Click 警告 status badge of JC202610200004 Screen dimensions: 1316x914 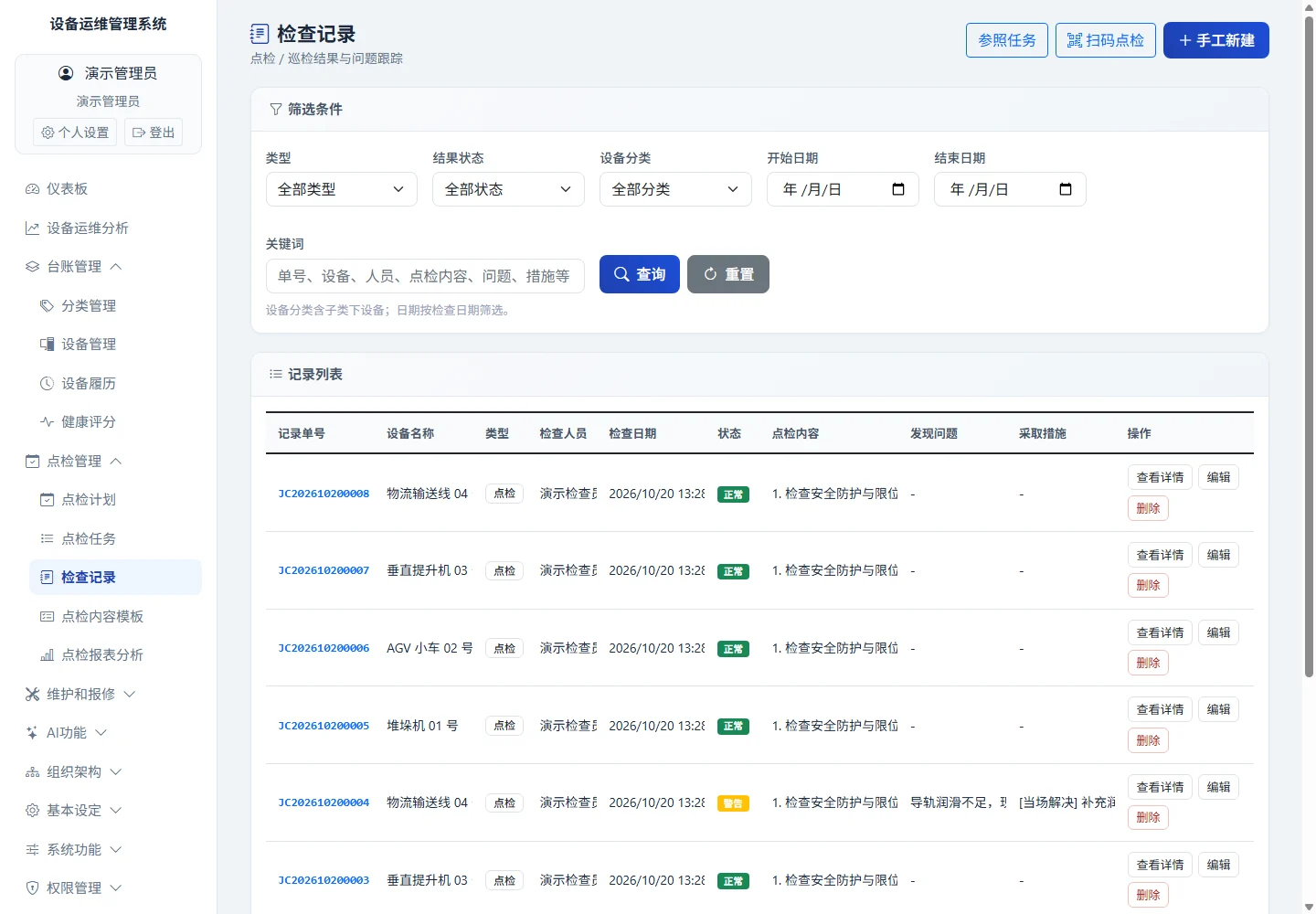pos(733,803)
